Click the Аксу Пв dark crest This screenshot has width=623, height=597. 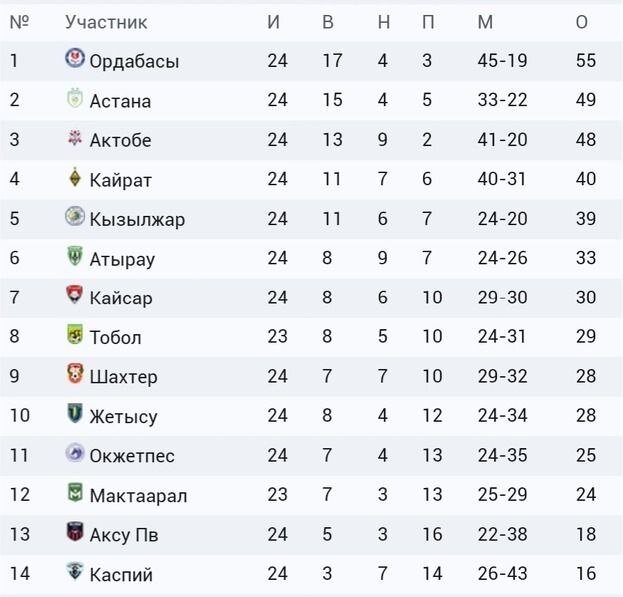coord(75,531)
